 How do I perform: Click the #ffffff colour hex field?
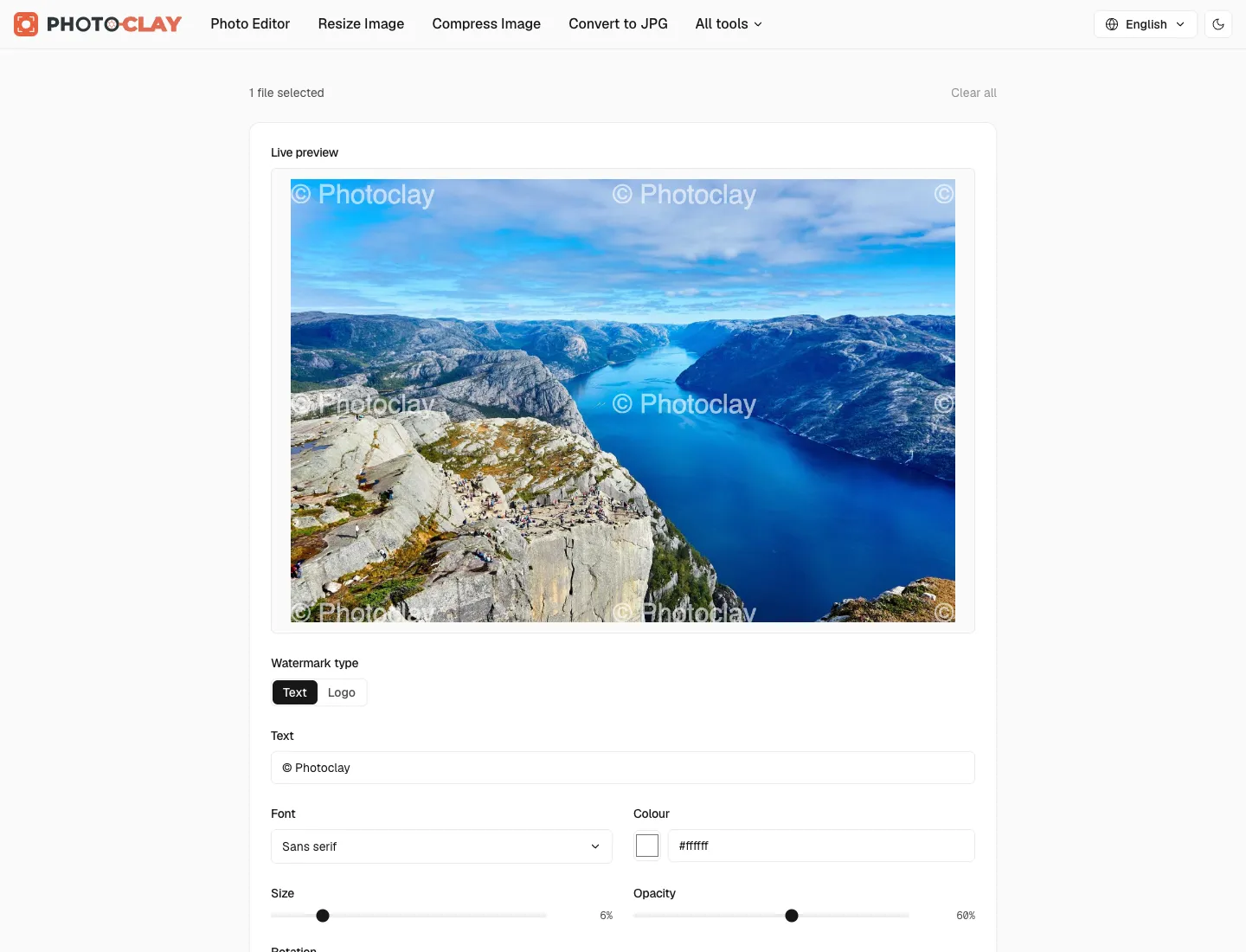821,846
